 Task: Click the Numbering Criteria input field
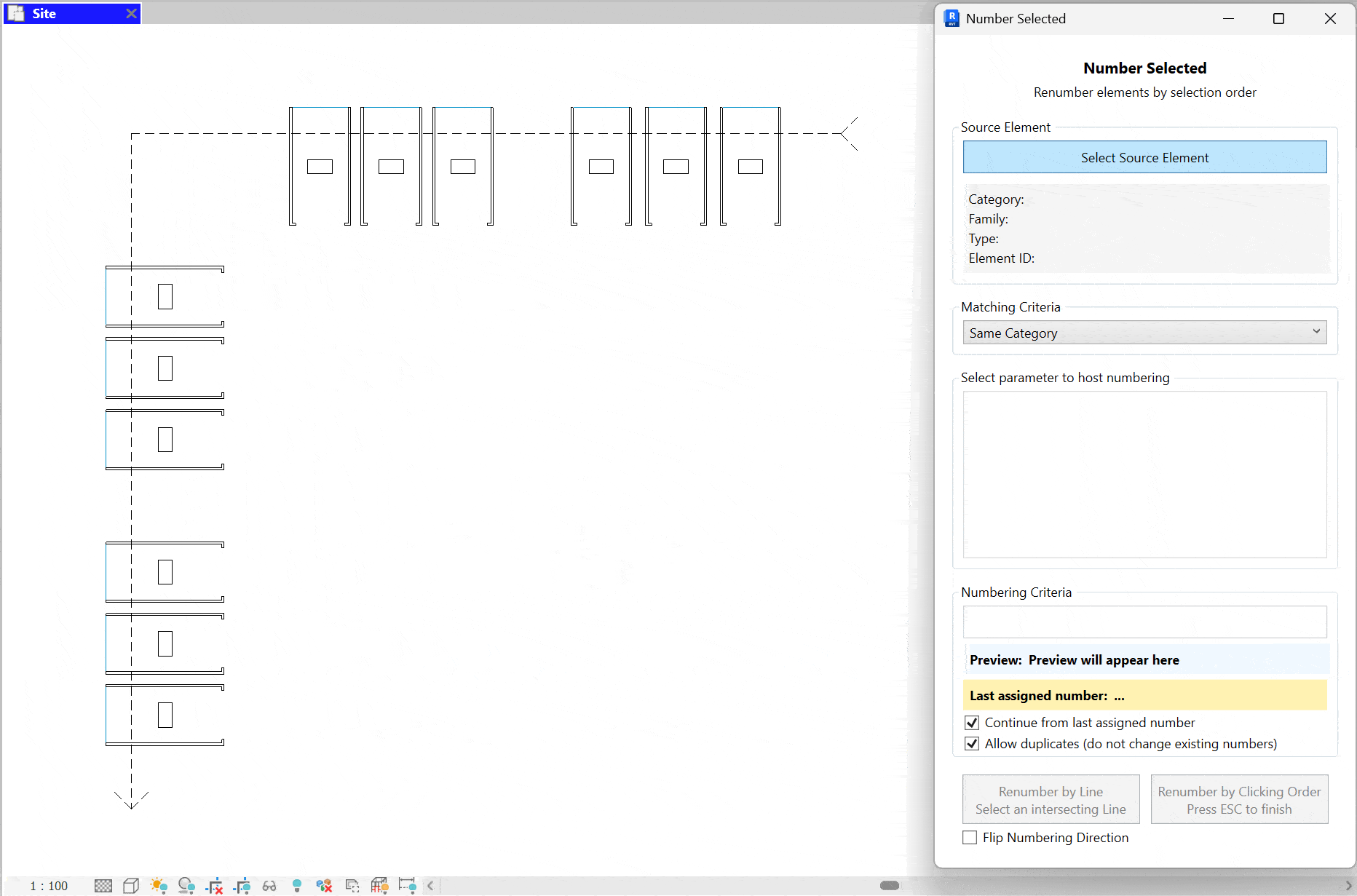[x=1144, y=622]
